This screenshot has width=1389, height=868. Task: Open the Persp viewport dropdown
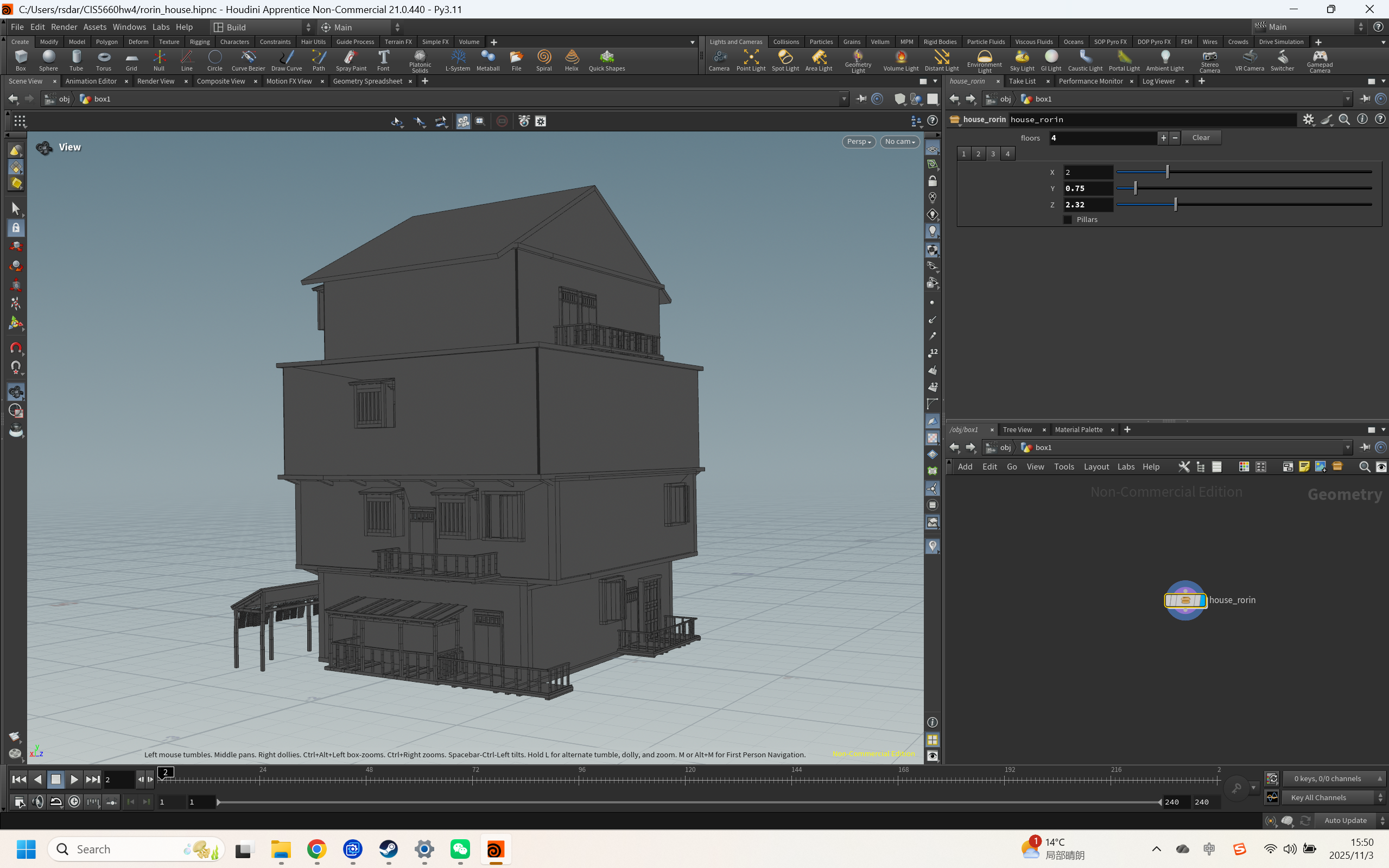pyautogui.click(x=859, y=142)
